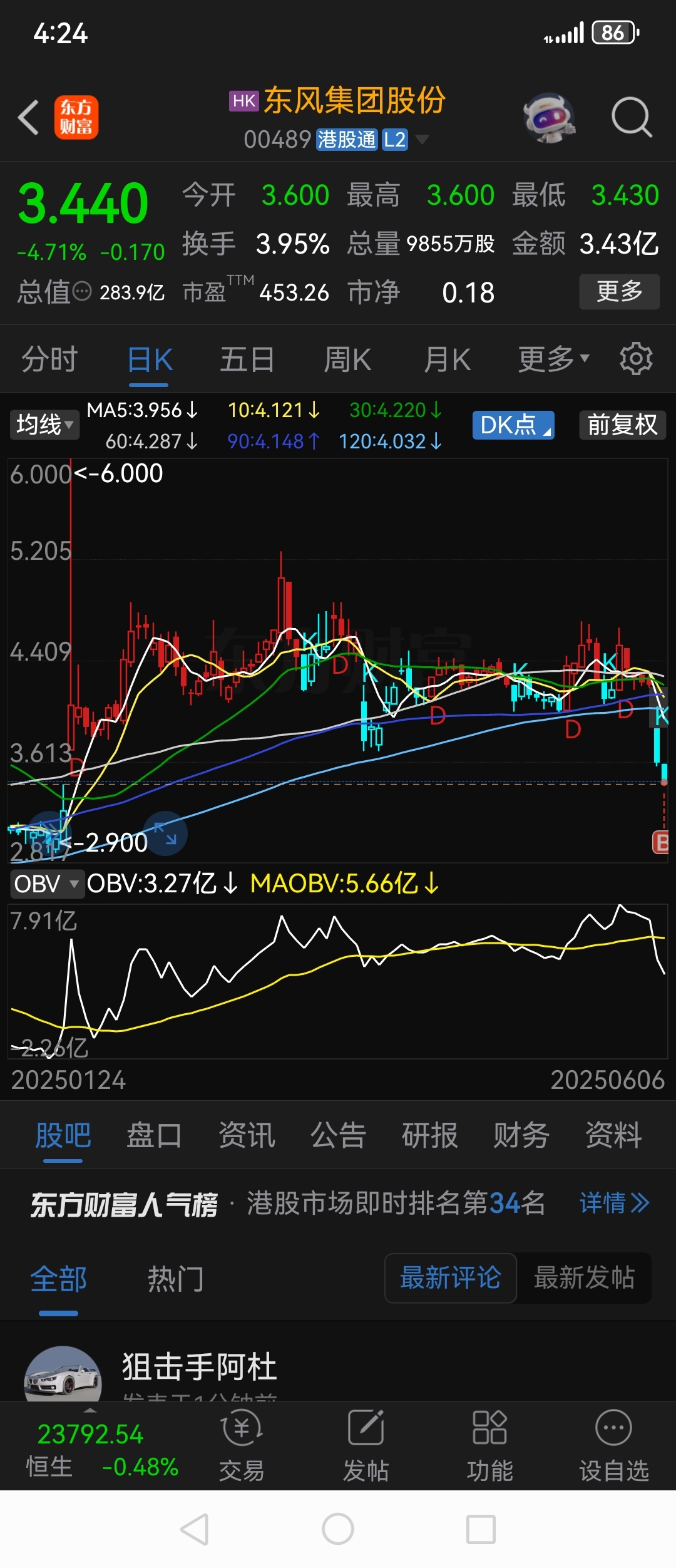The height and width of the screenshot is (1568, 676).
Task: Tap the start date 20250124
Action: 69,1080
